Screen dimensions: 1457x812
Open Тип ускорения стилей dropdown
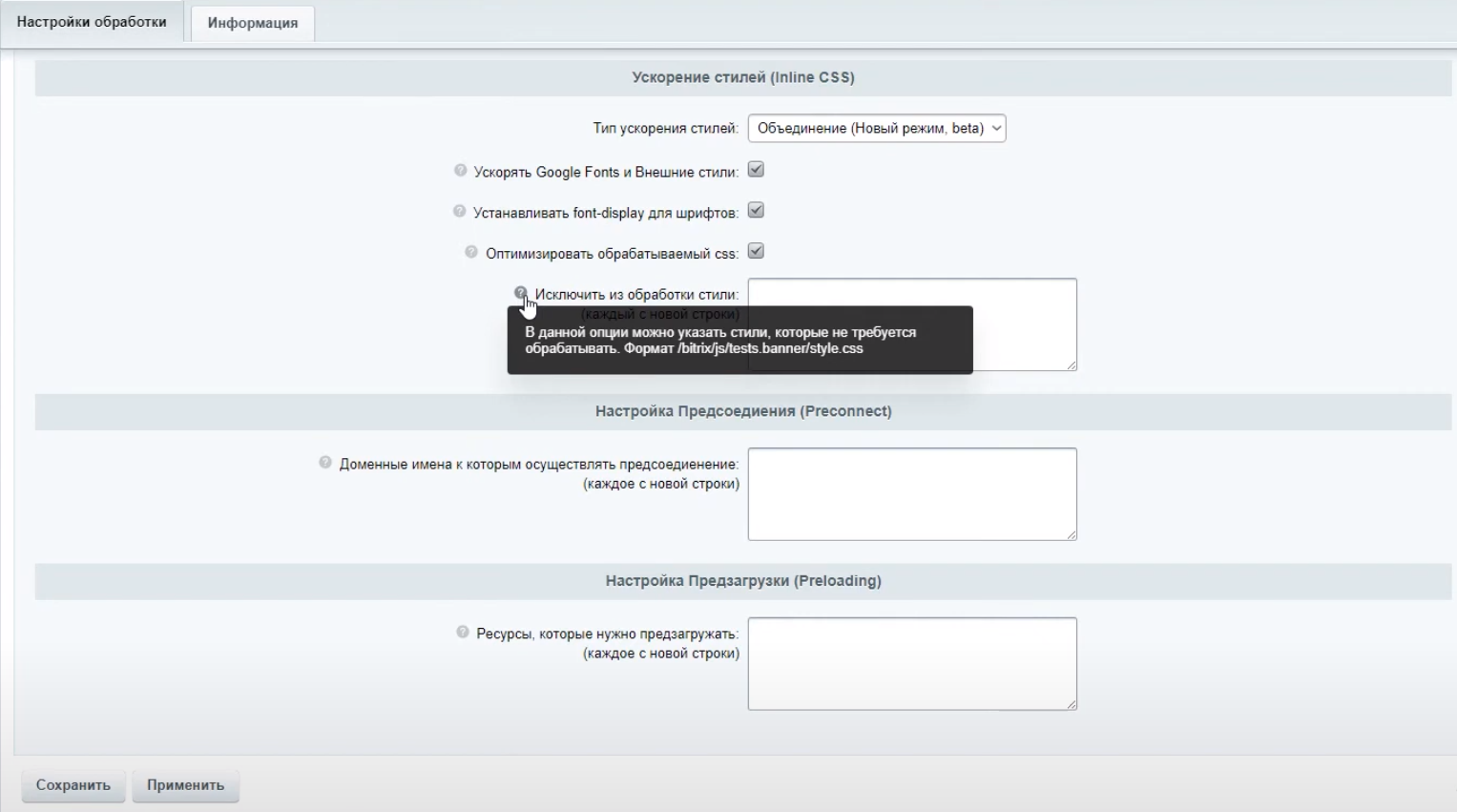[x=877, y=128]
